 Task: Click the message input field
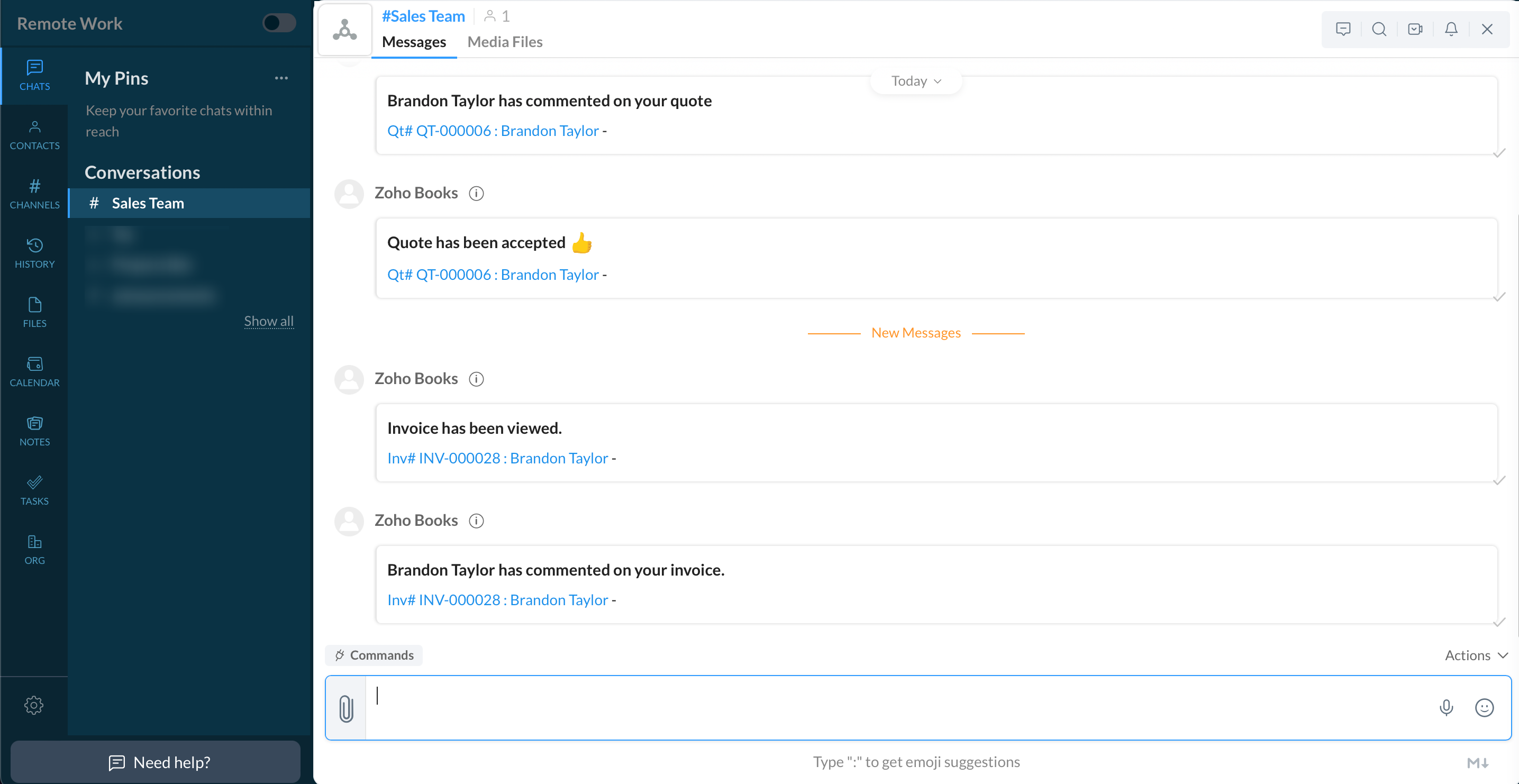[885, 707]
